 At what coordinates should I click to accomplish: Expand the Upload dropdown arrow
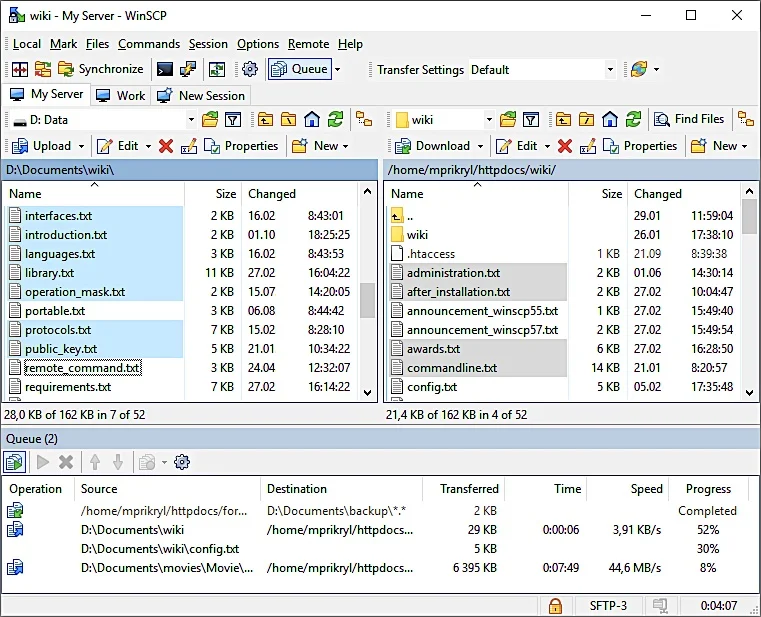point(82,146)
